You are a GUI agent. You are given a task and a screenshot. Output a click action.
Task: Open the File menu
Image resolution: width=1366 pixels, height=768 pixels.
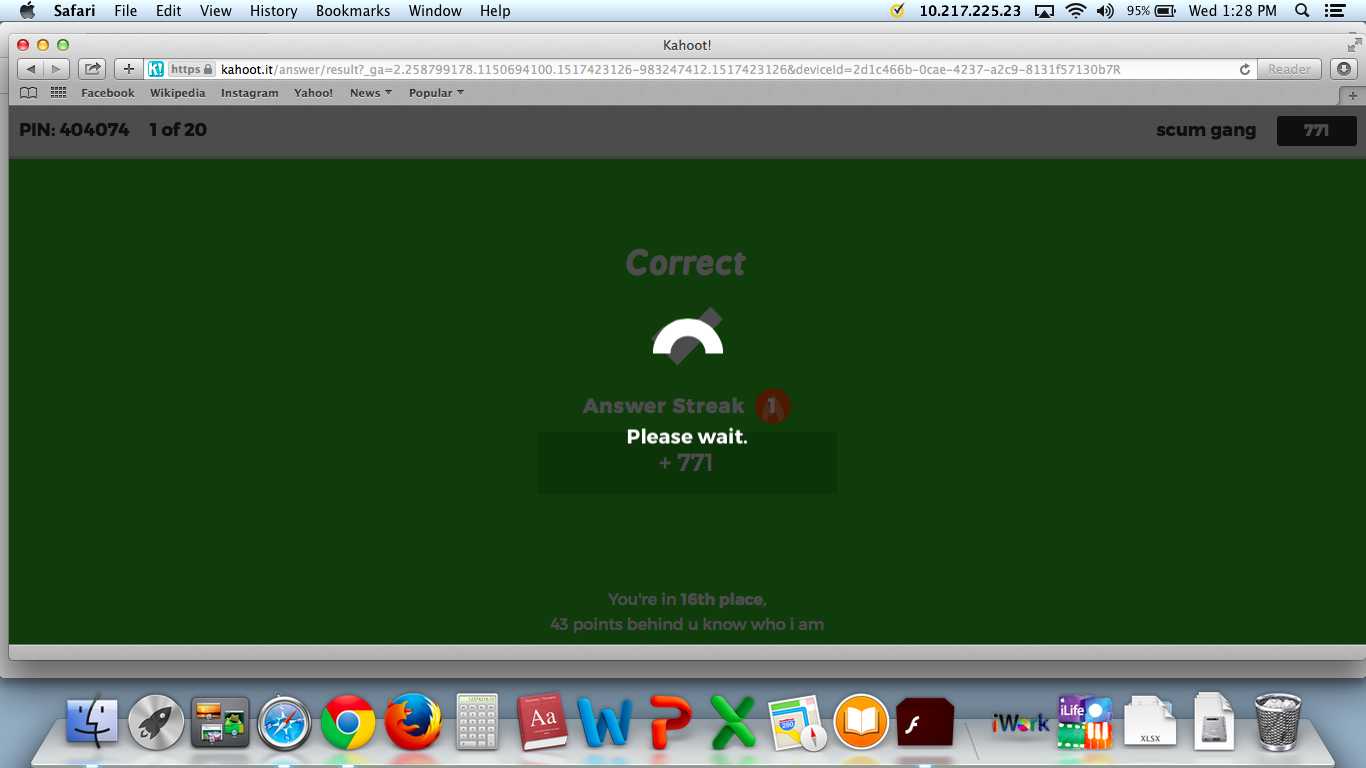[126, 11]
